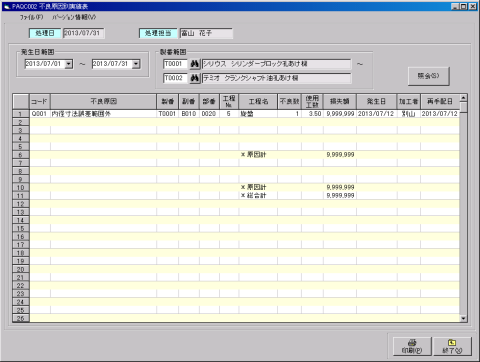The height and width of the screenshot is (362, 480).
Task: Click the 9,999,999 total in row 11
Action: click(340, 196)
